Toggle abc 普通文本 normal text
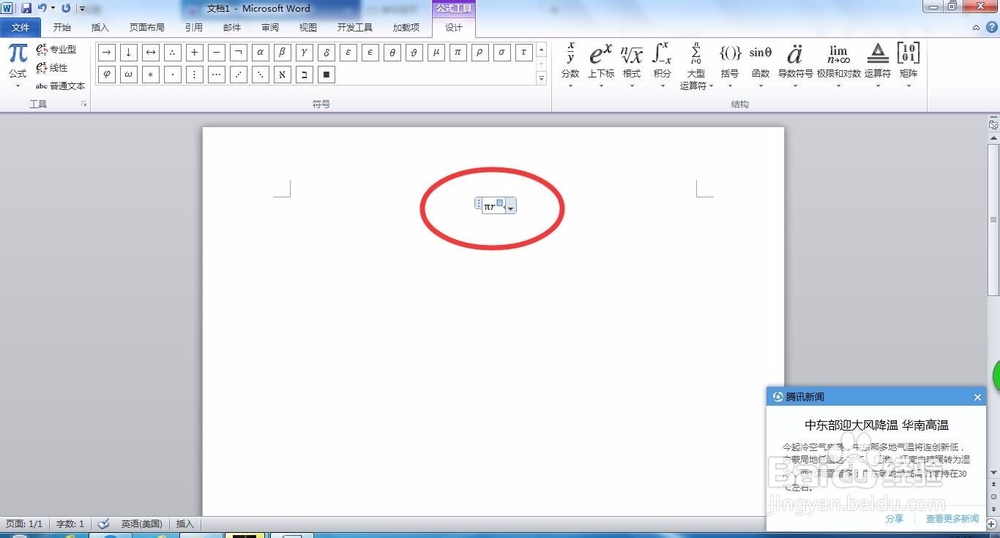 coord(60,86)
